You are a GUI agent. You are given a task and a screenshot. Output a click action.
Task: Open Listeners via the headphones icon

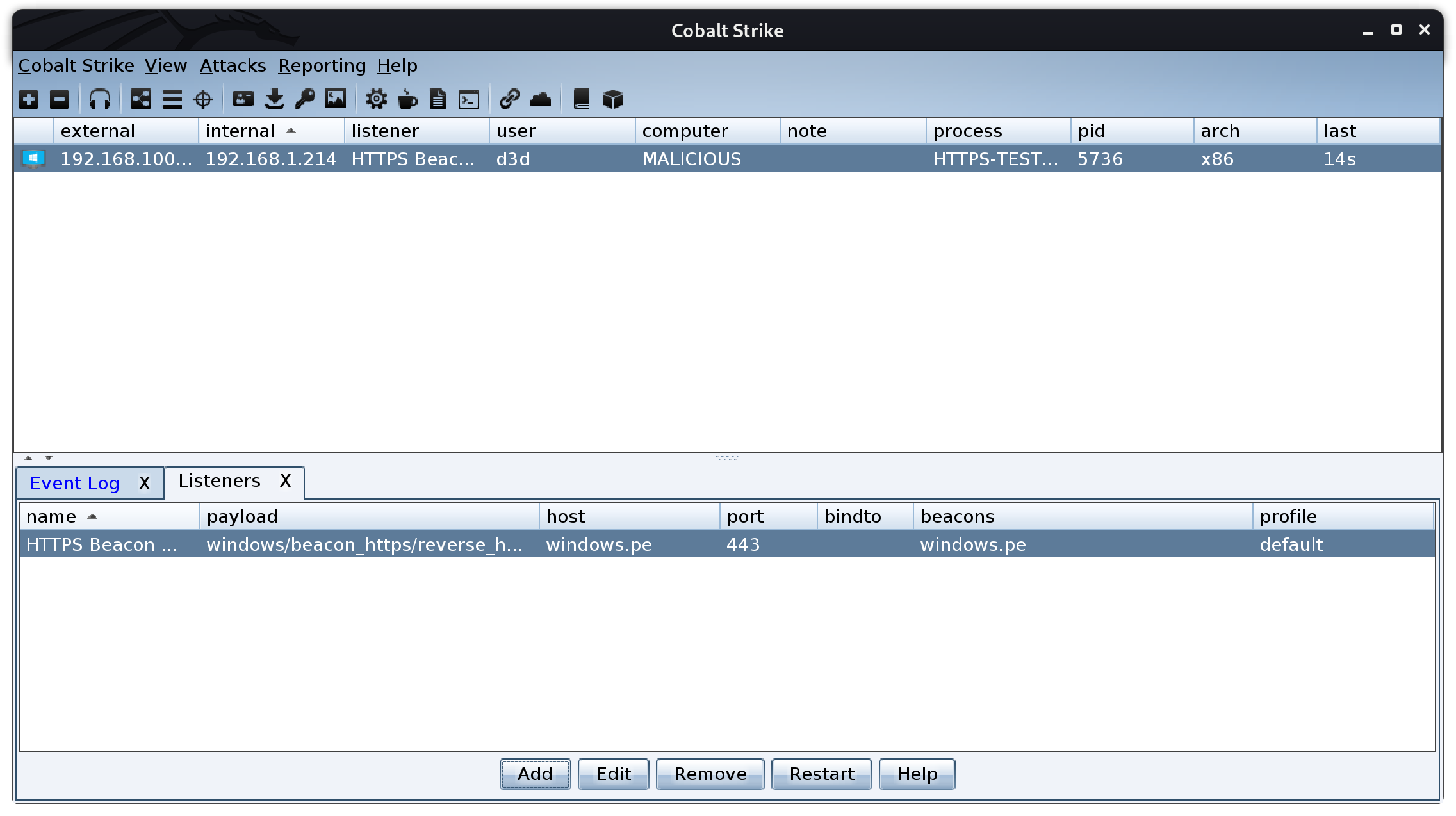coord(100,99)
